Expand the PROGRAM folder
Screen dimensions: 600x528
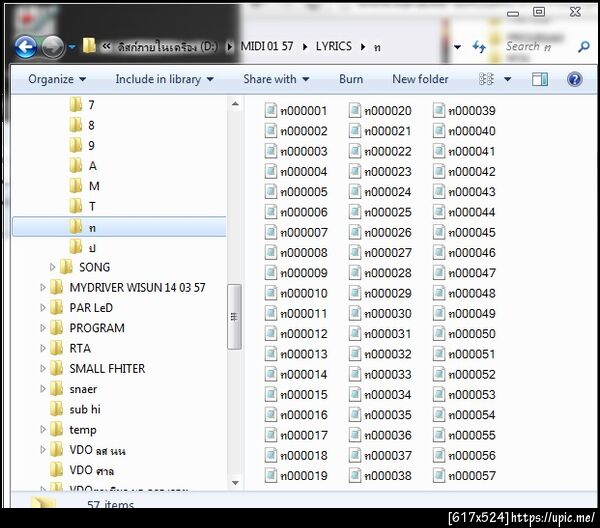click(43, 328)
